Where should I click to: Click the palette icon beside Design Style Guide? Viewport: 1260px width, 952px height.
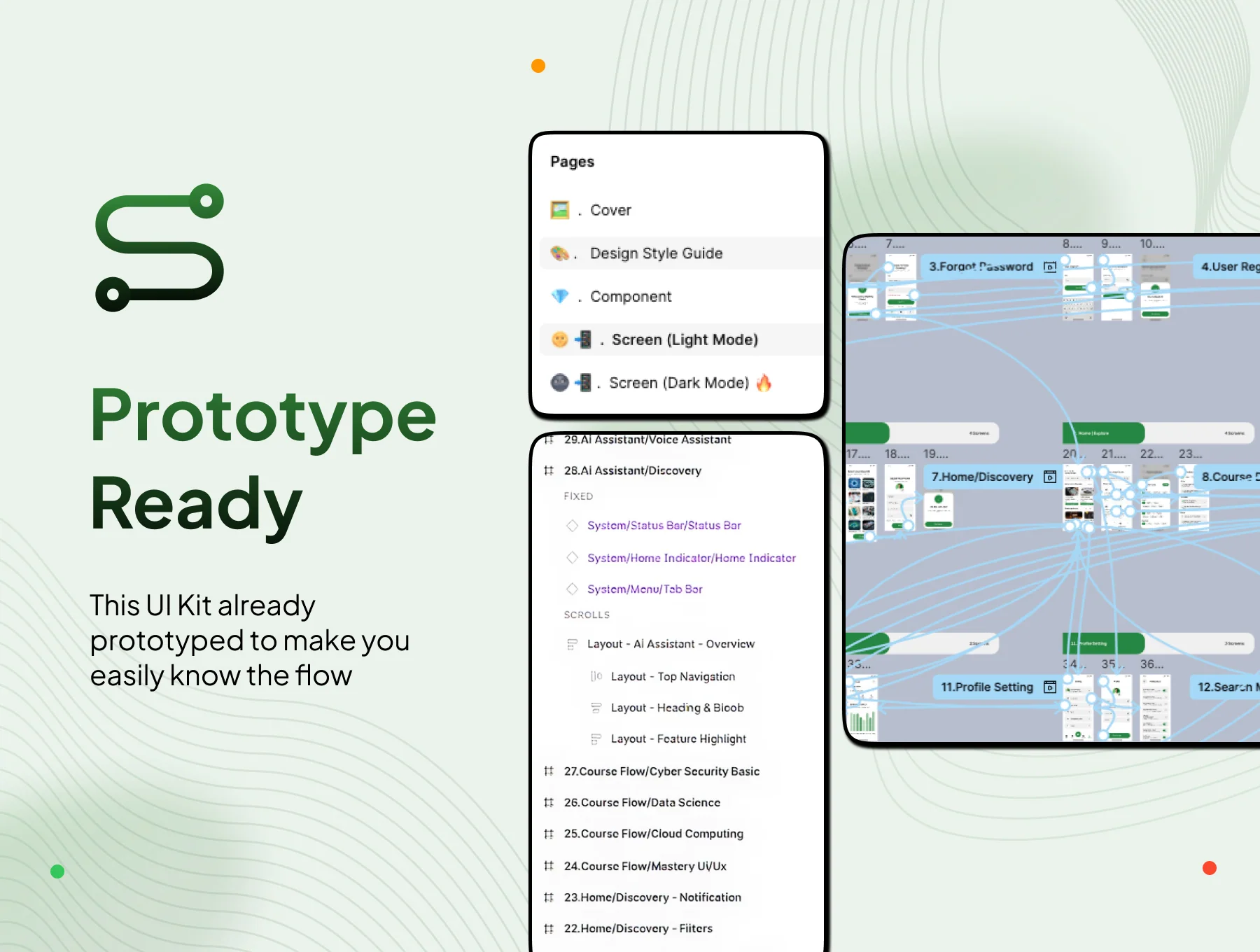click(560, 253)
